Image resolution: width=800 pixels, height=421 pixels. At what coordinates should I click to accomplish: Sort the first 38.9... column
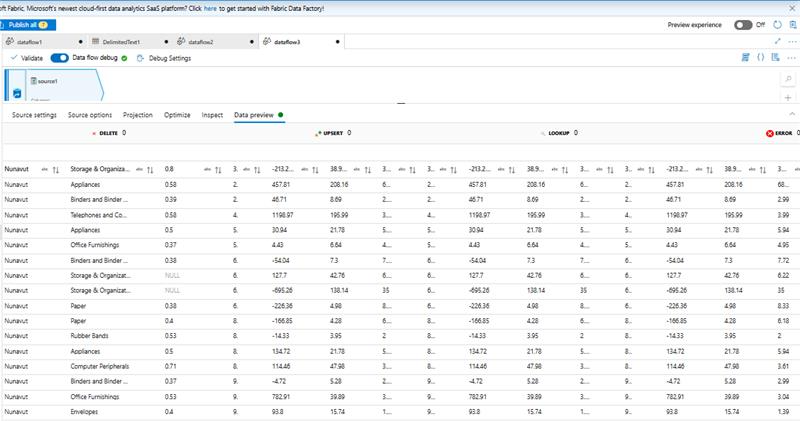coord(367,169)
